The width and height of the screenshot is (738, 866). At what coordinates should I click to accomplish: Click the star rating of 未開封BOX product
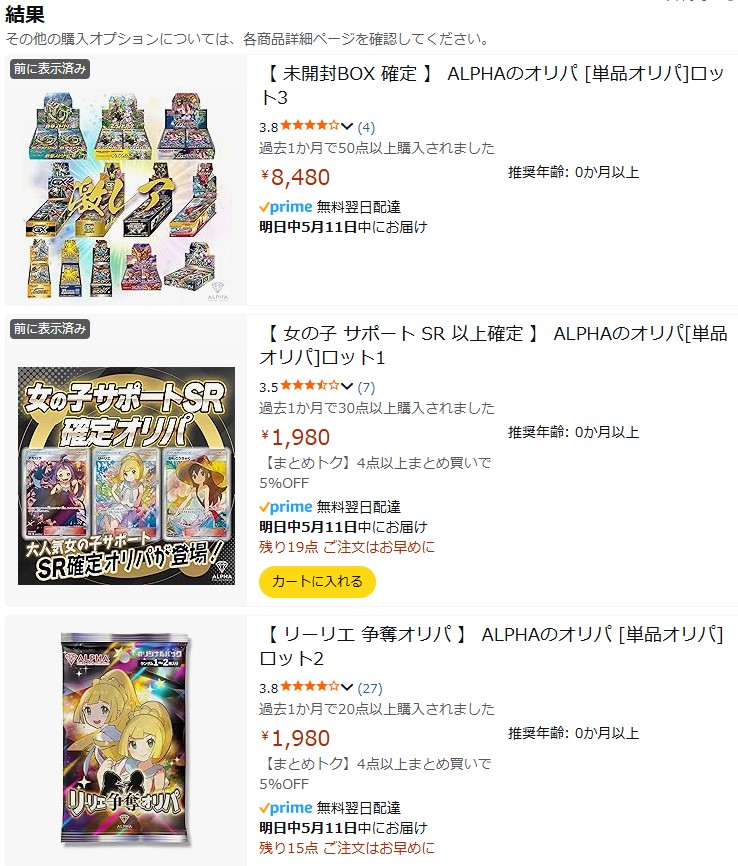309,126
